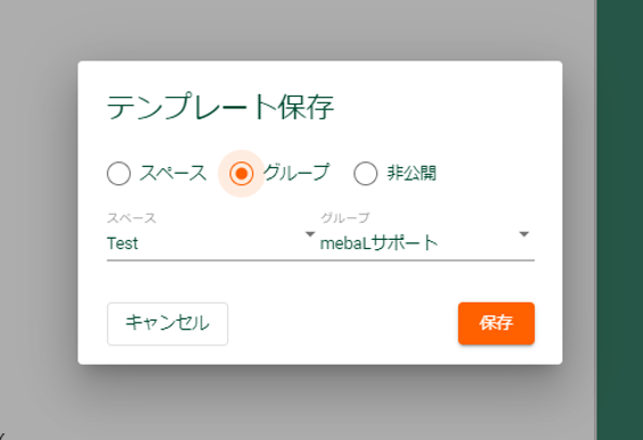Click the orange 保存 button

[496, 323]
